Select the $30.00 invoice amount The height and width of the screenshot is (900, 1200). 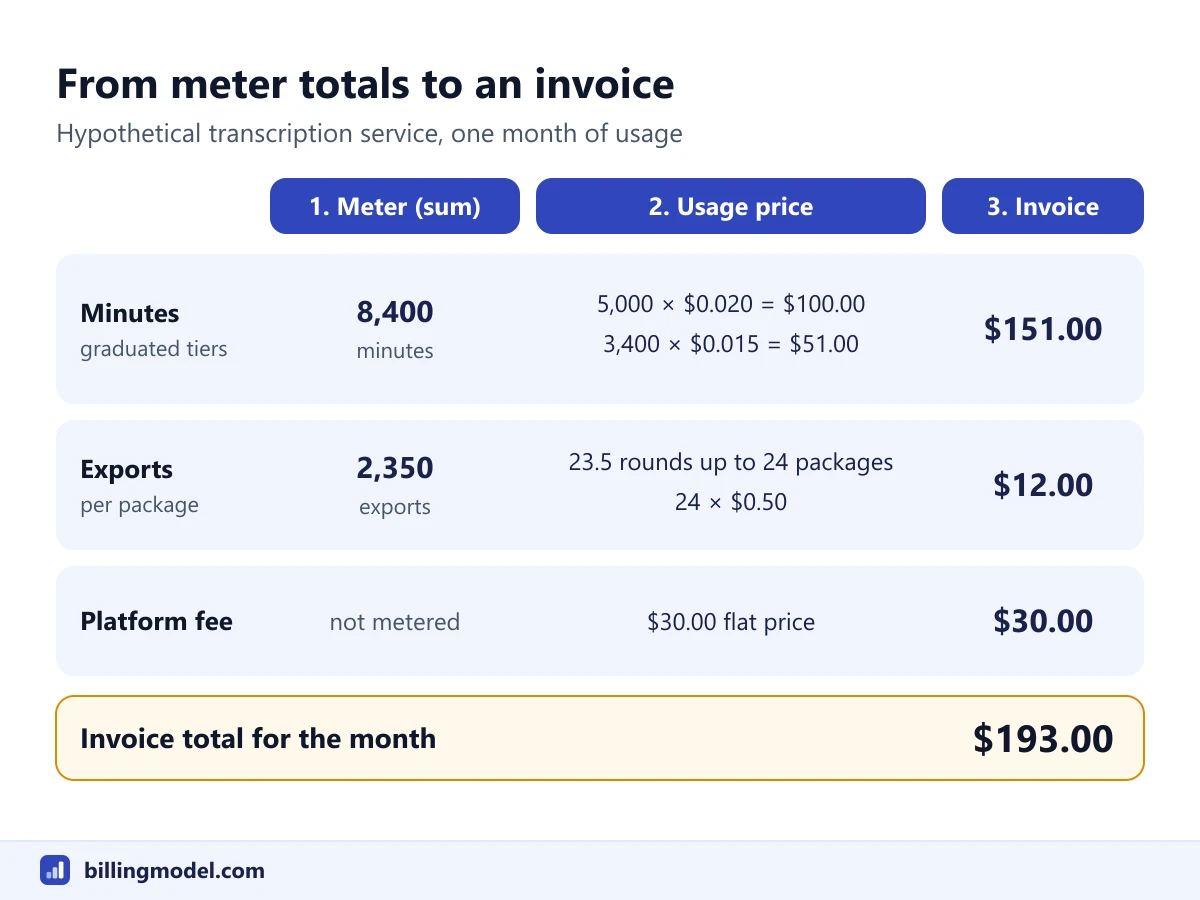(1043, 621)
